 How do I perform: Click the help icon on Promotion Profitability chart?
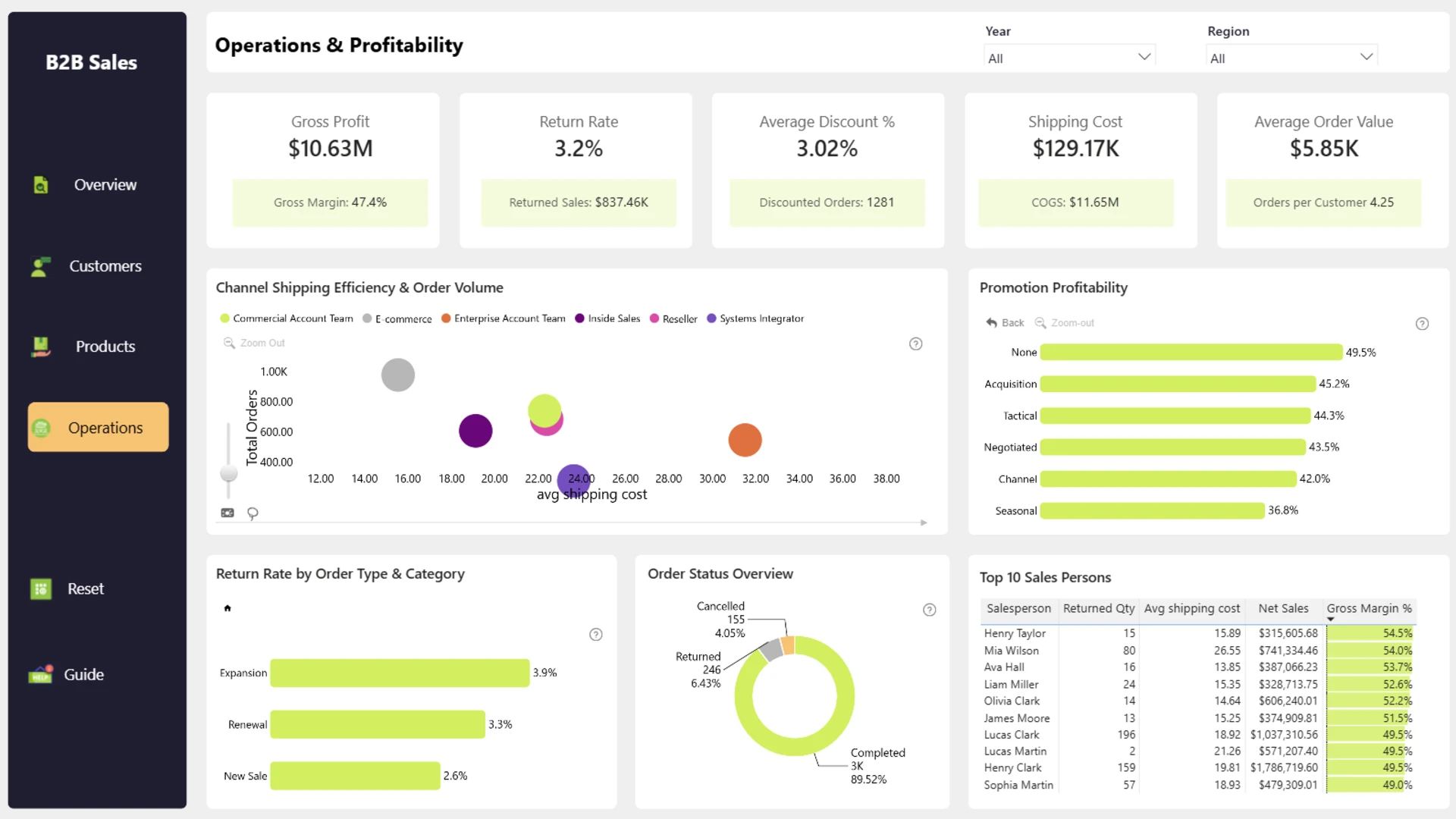(1422, 324)
